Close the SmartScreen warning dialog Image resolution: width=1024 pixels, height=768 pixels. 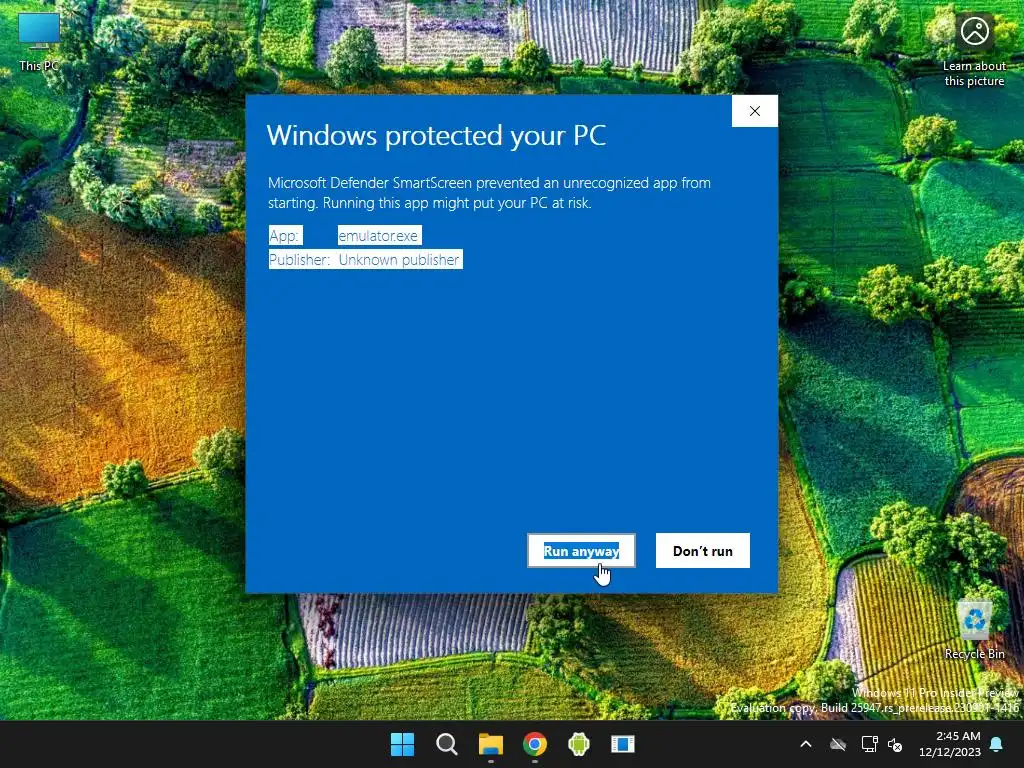(x=754, y=111)
